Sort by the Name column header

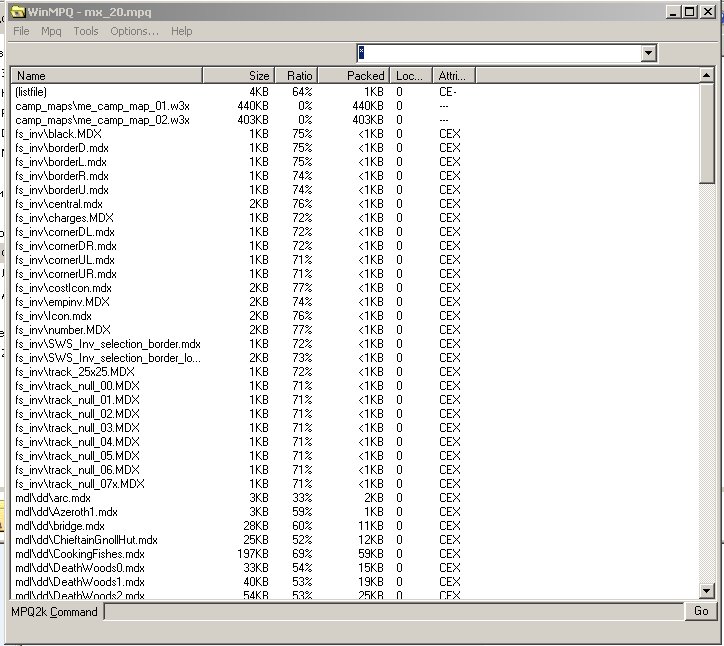[107, 75]
